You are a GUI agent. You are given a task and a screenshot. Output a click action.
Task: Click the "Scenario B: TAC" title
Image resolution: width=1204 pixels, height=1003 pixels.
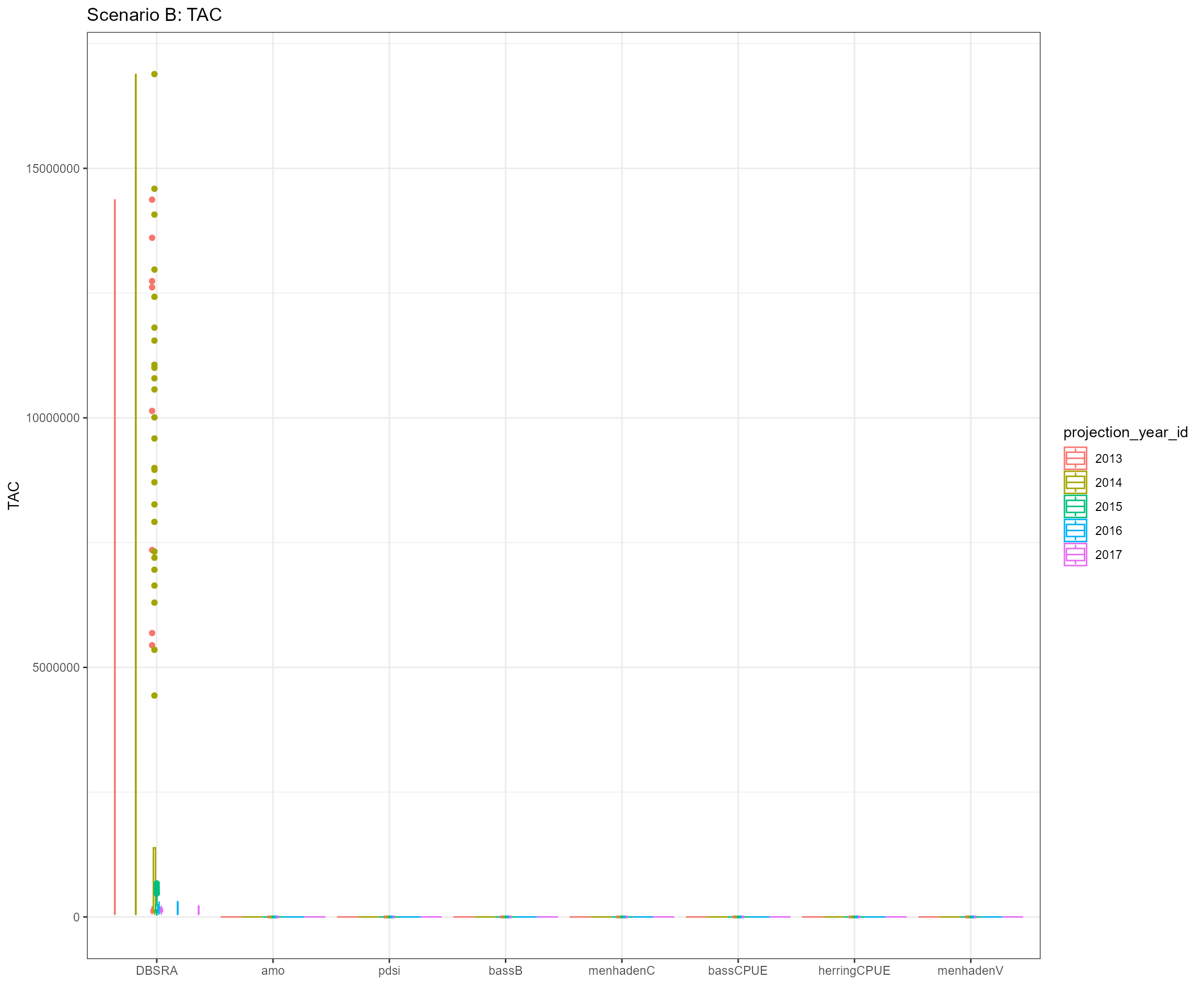154,15
